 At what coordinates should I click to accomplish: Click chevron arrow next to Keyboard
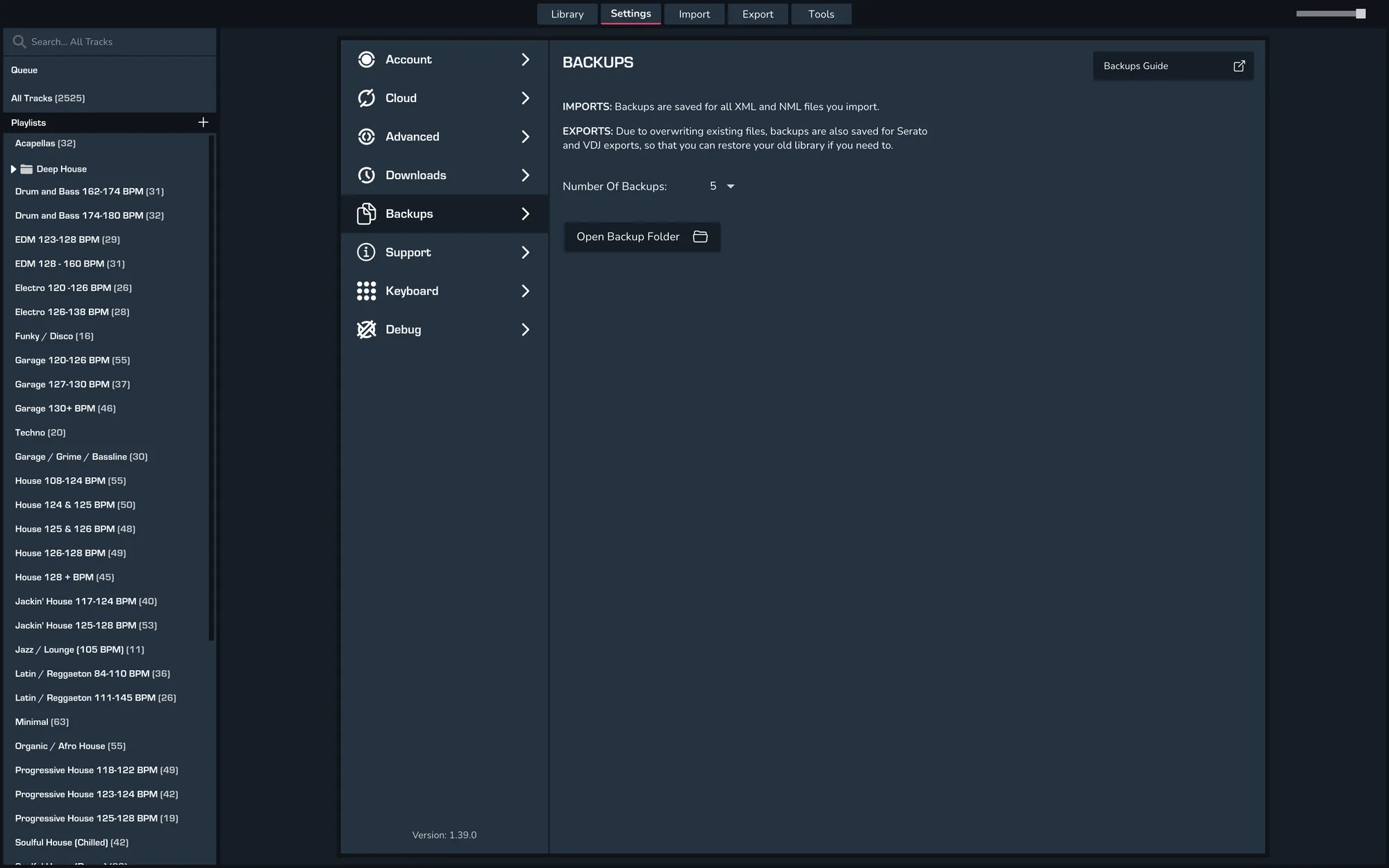coord(525,291)
